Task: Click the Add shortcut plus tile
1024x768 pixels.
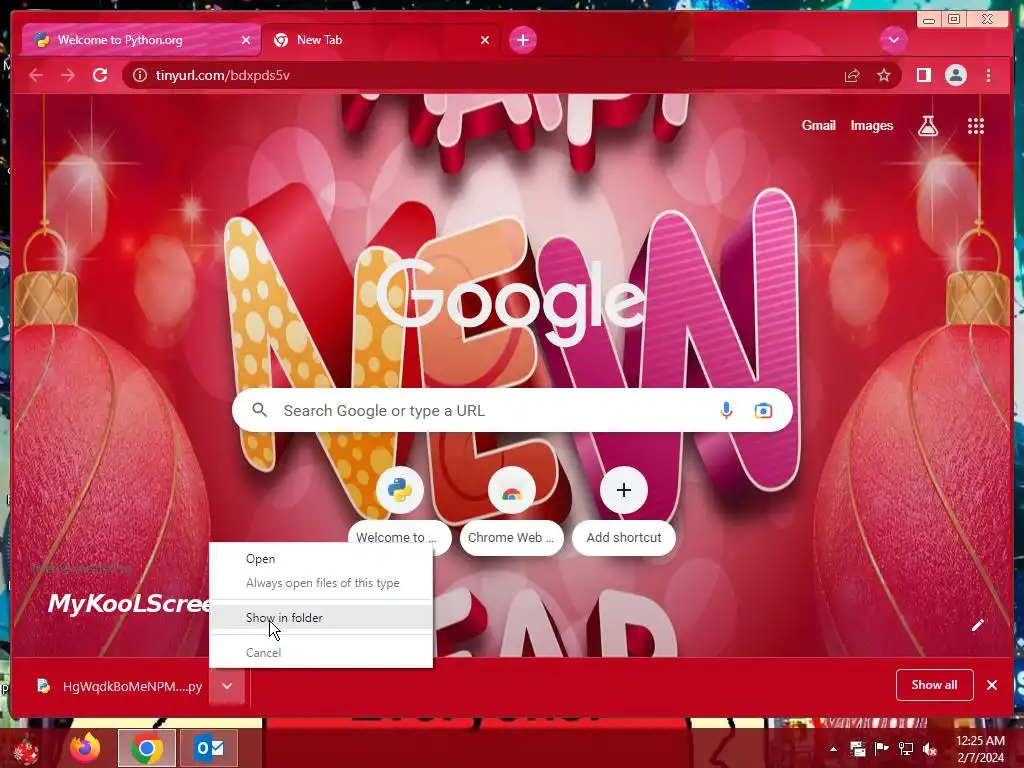Action: [624, 490]
